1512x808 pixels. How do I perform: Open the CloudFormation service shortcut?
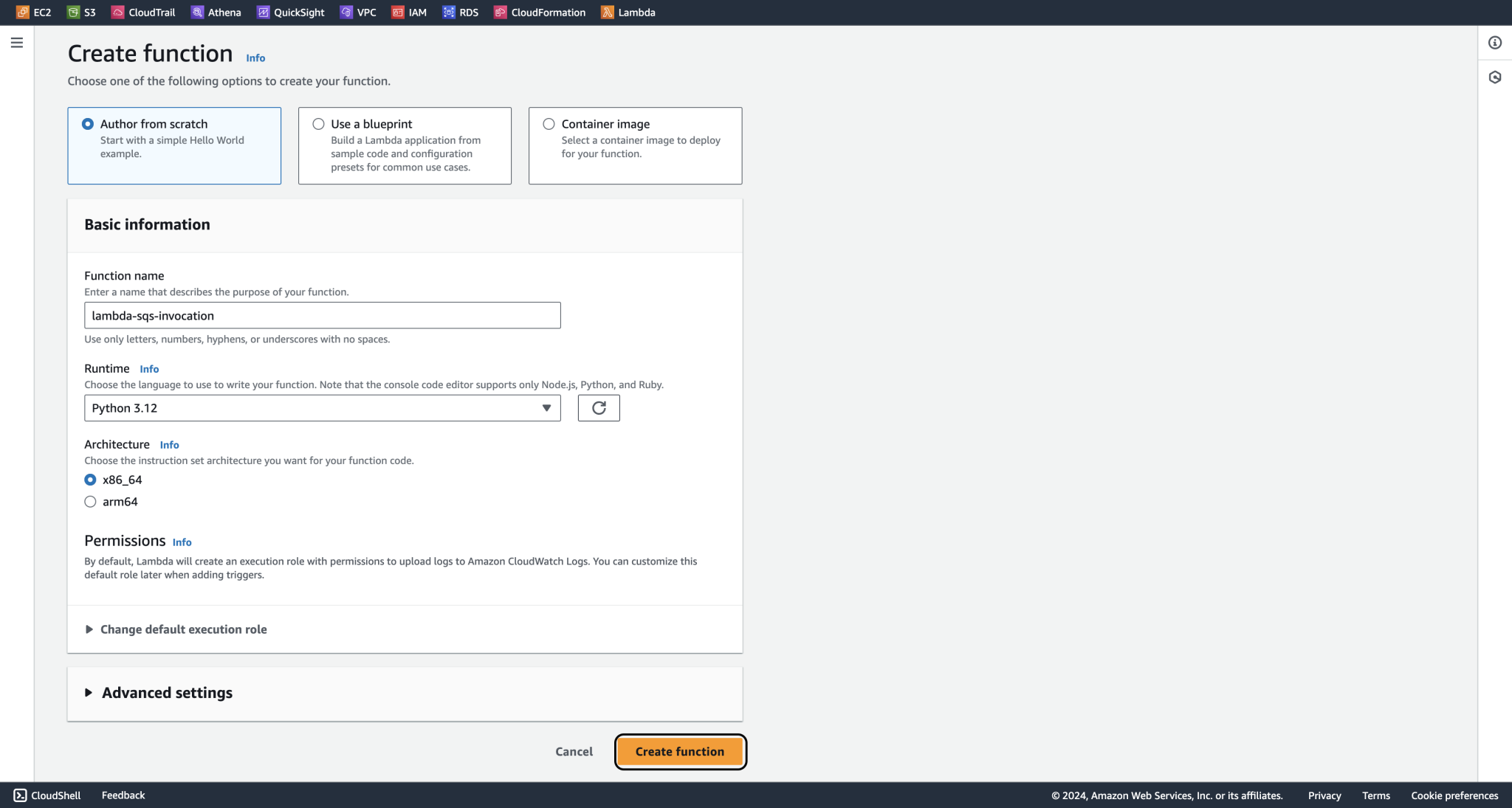[539, 12]
